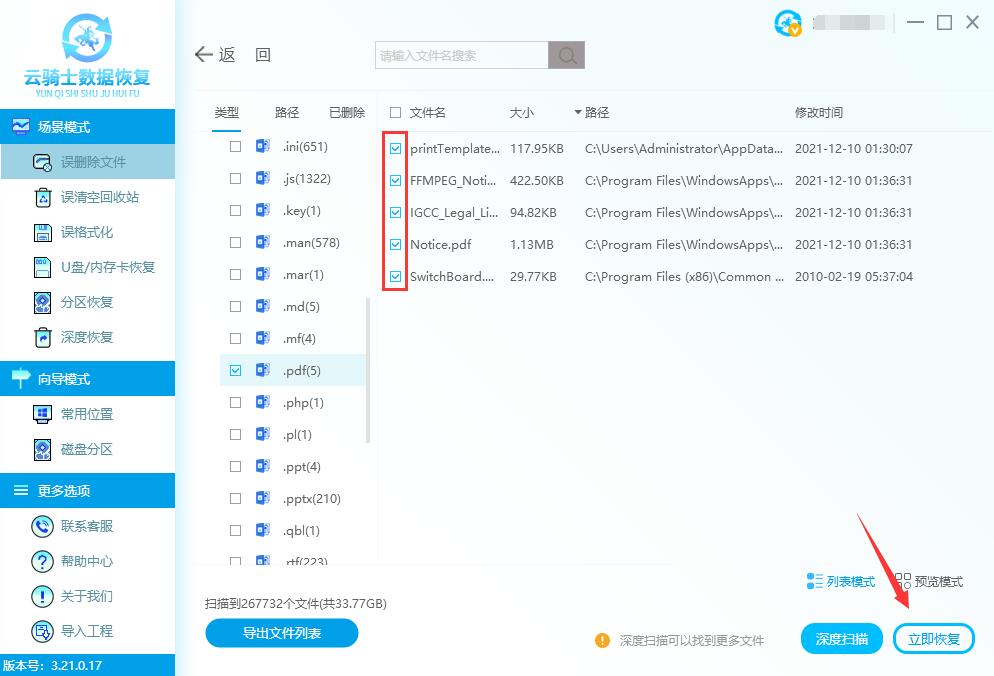
Task: Uncheck printTemplate file checkbox
Action: 396,148
